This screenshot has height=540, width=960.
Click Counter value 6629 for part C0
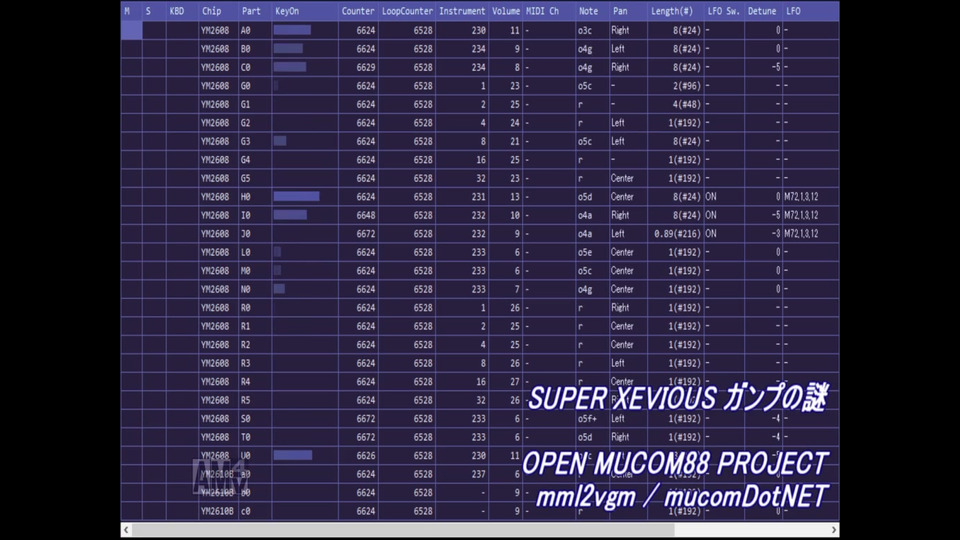click(366, 67)
